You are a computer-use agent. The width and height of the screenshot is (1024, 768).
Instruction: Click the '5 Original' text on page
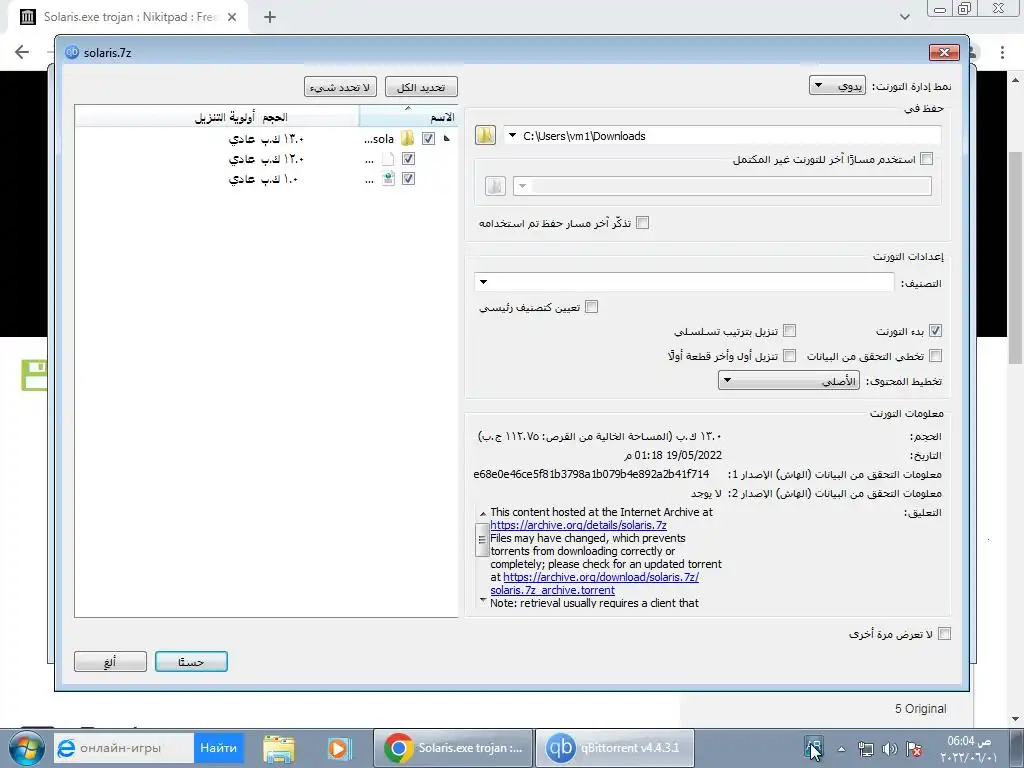click(920, 709)
